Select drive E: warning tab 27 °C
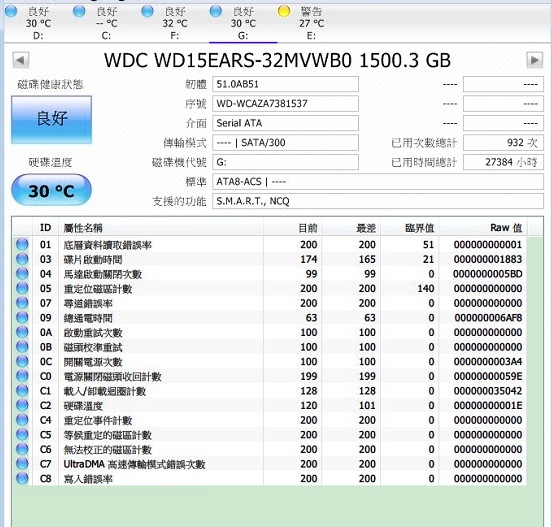Viewport: 552px width, 527px height. 311,23
